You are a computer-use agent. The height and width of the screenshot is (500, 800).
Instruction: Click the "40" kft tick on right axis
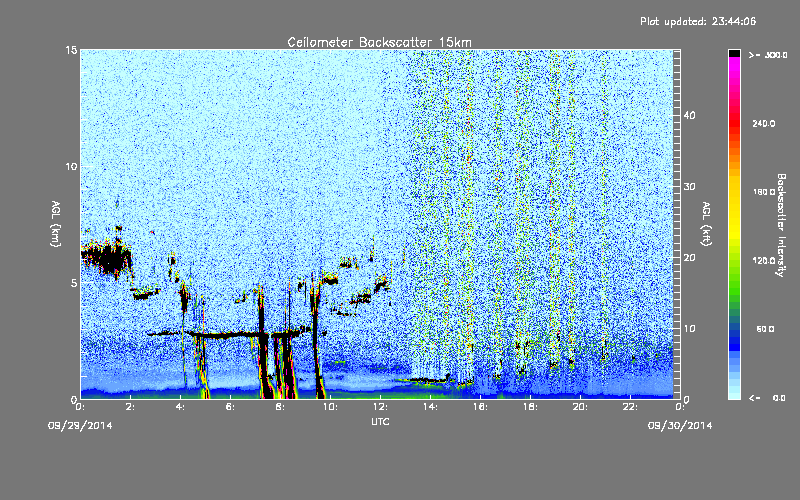click(689, 115)
